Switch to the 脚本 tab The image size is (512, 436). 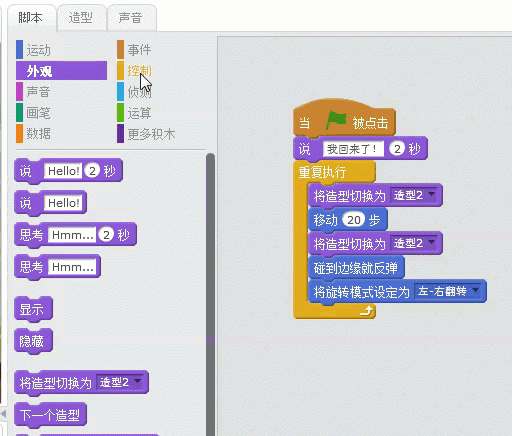(31, 18)
